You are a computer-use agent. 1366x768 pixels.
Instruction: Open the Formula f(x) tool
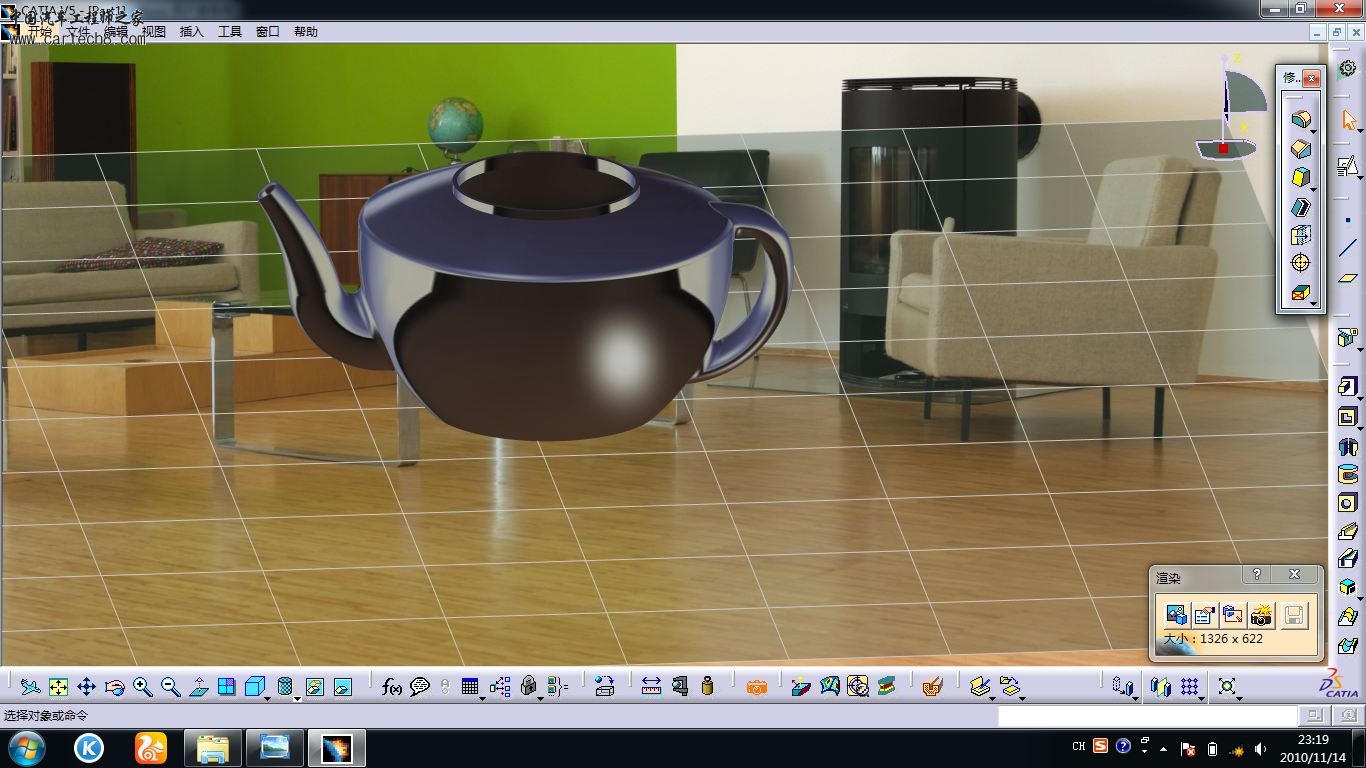click(391, 687)
